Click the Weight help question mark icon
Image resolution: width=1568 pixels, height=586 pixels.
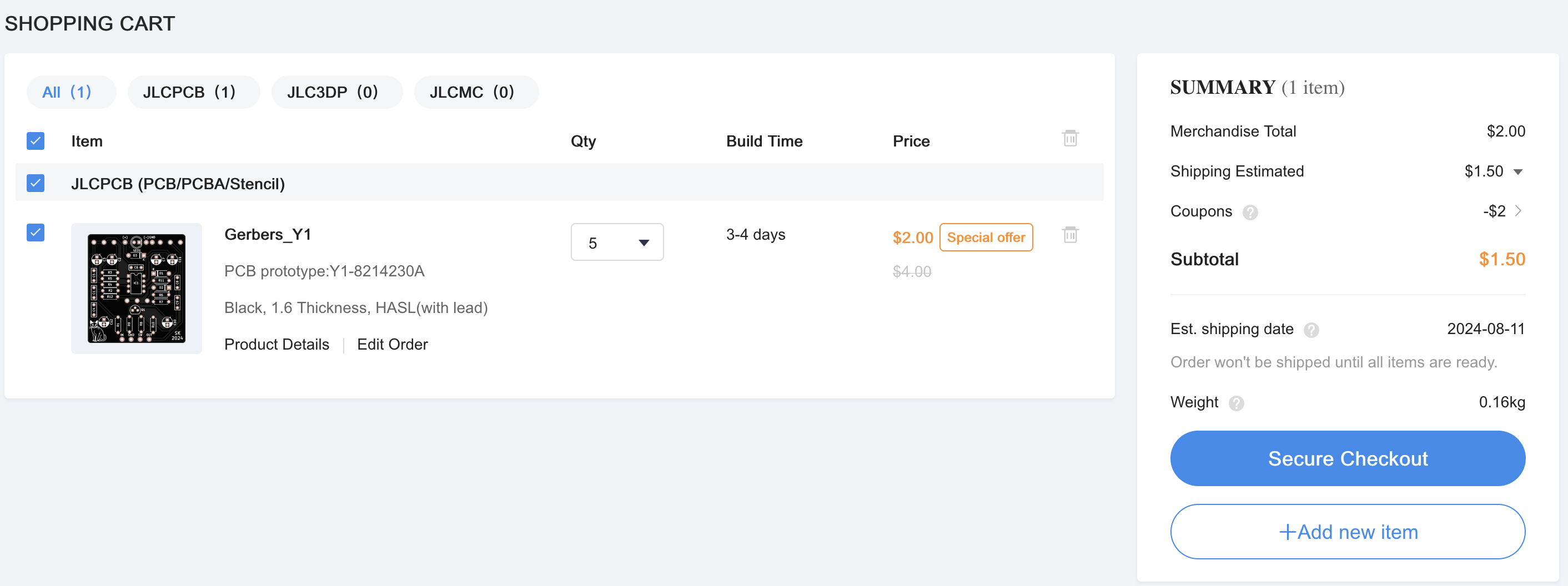1235,403
